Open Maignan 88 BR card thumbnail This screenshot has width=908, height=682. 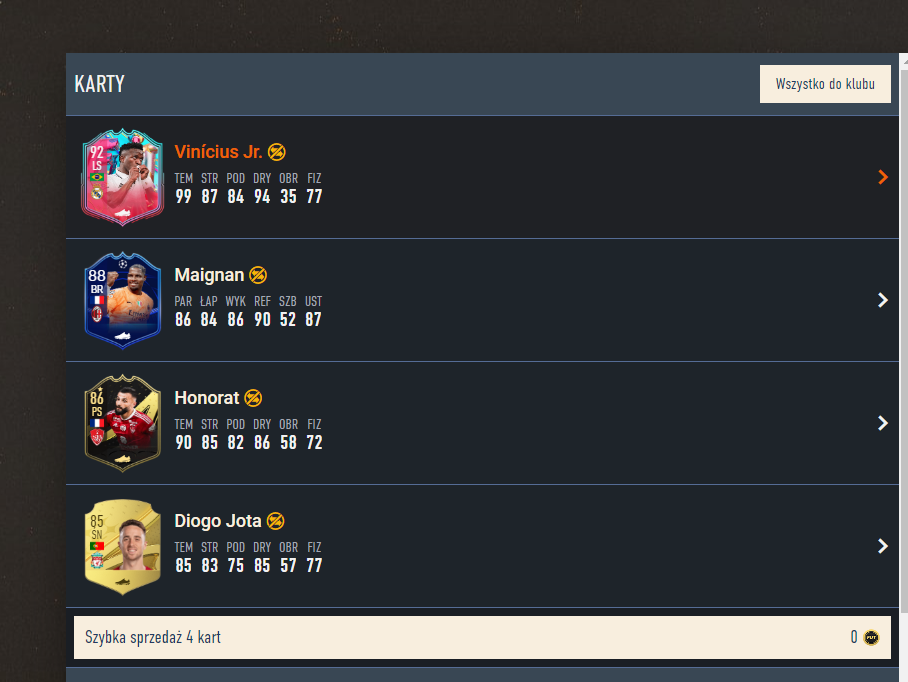click(x=122, y=300)
